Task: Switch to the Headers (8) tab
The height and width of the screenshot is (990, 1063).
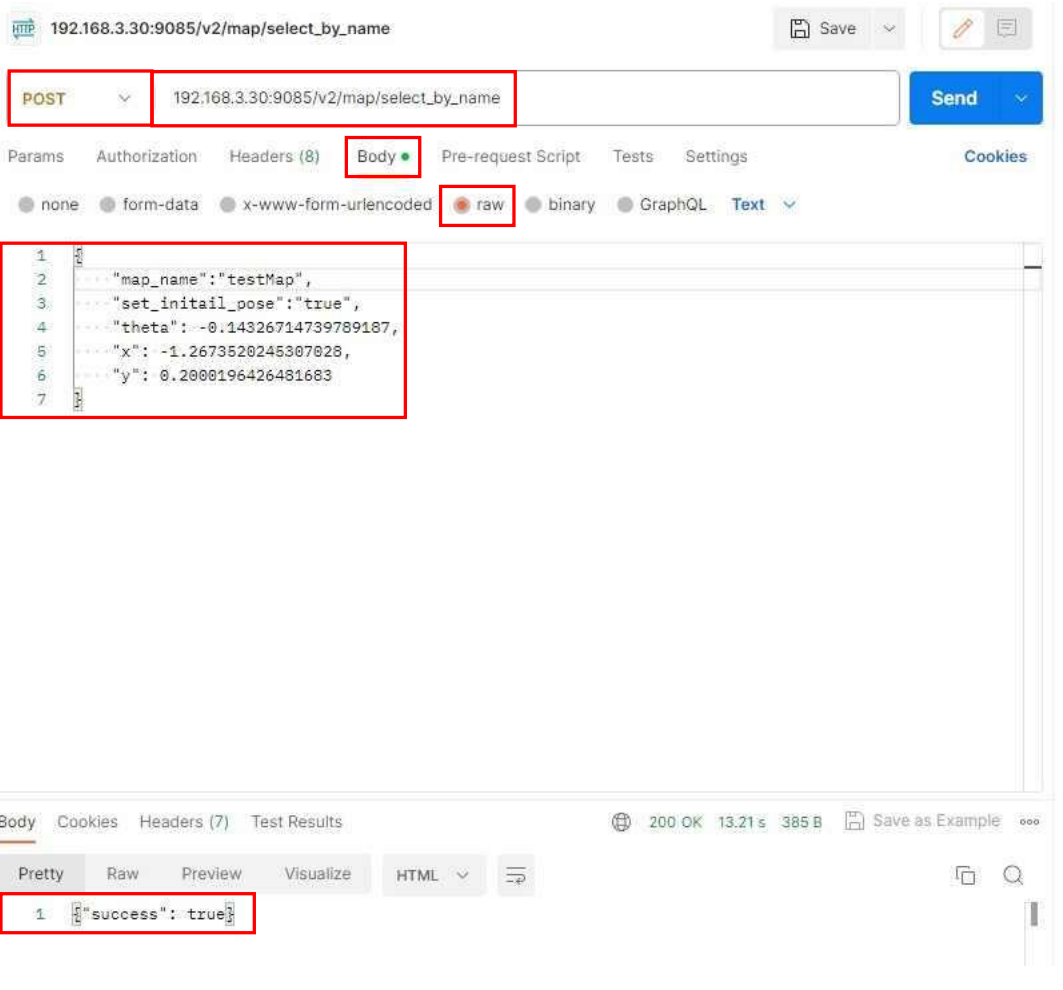Action: (274, 157)
